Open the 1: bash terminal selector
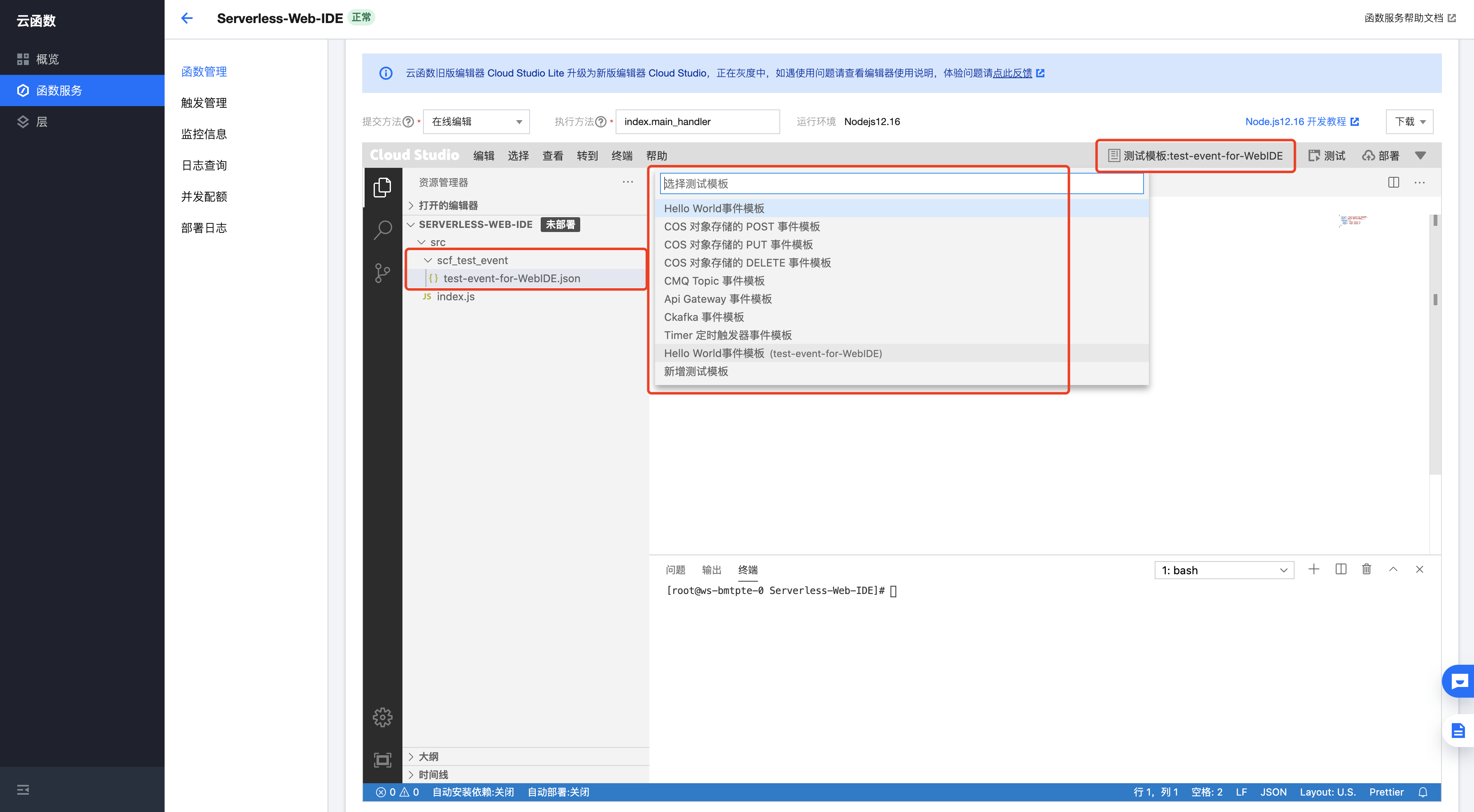The height and width of the screenshot is (812, 1474). pos(1224,570)
